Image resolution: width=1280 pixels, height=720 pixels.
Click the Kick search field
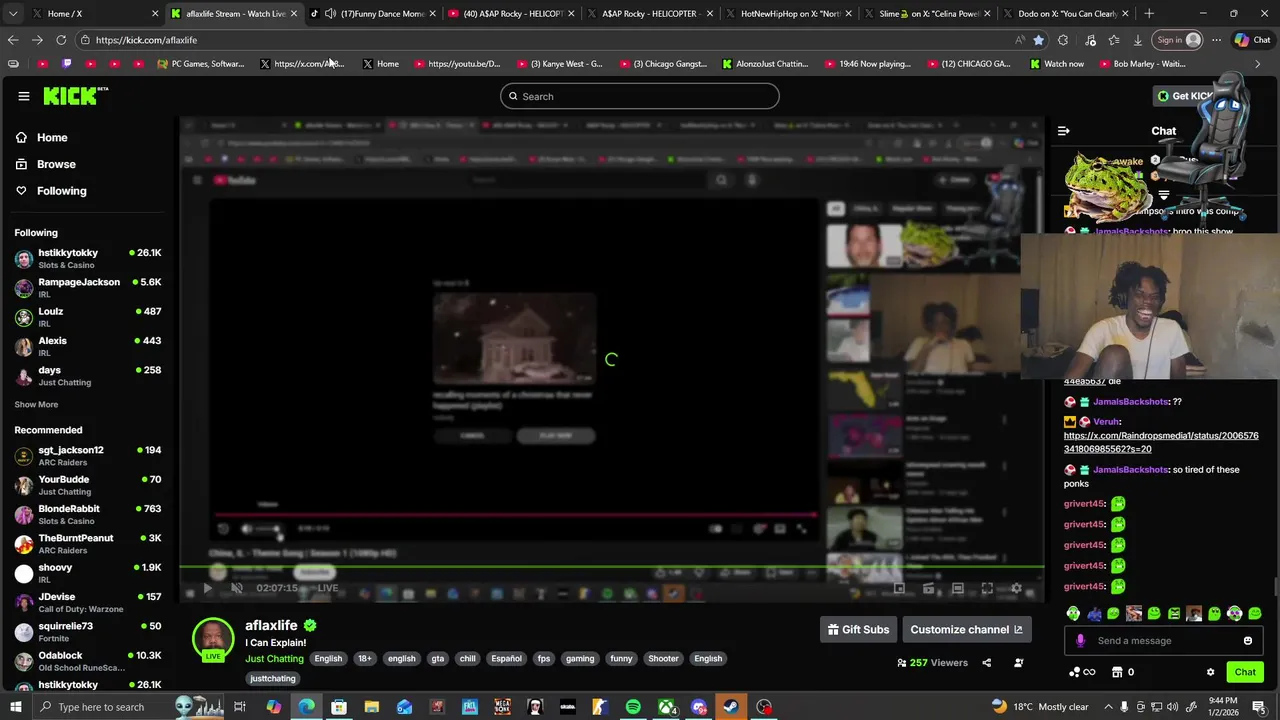point(640,96)
